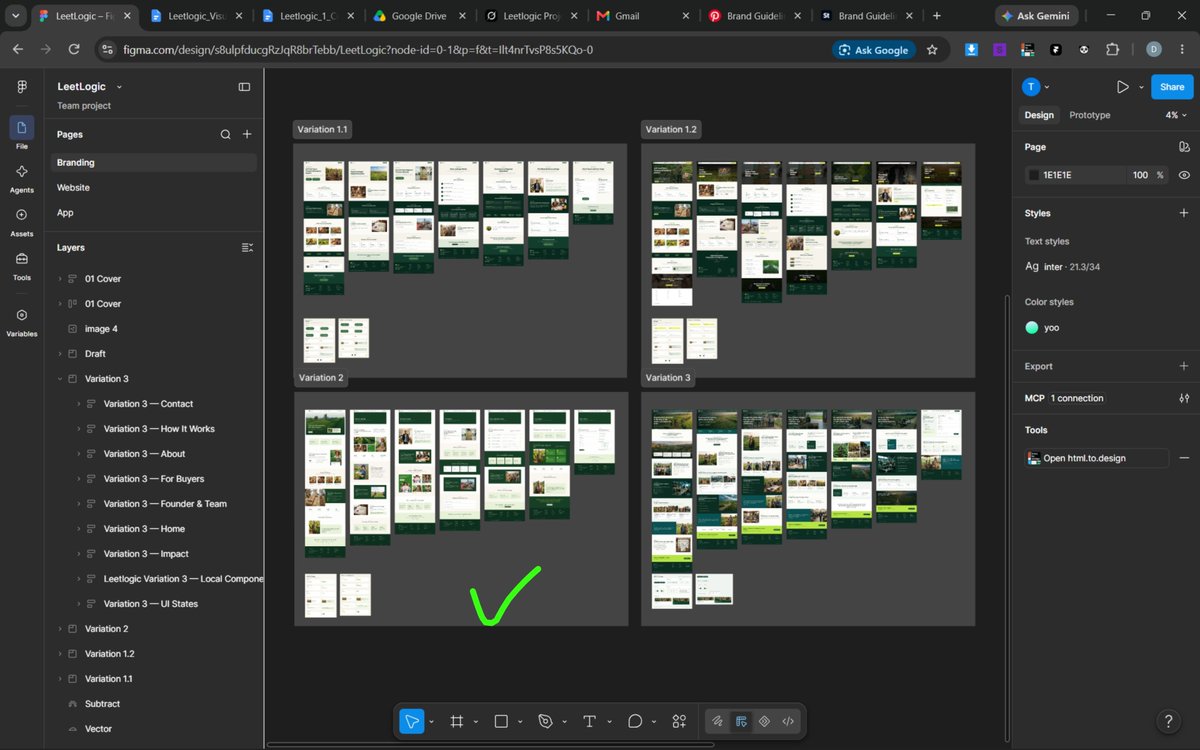Image resolution: width=1200 pixels, height=750 pixels.
Task: Open the Assets panel
Action: point(22,221)
